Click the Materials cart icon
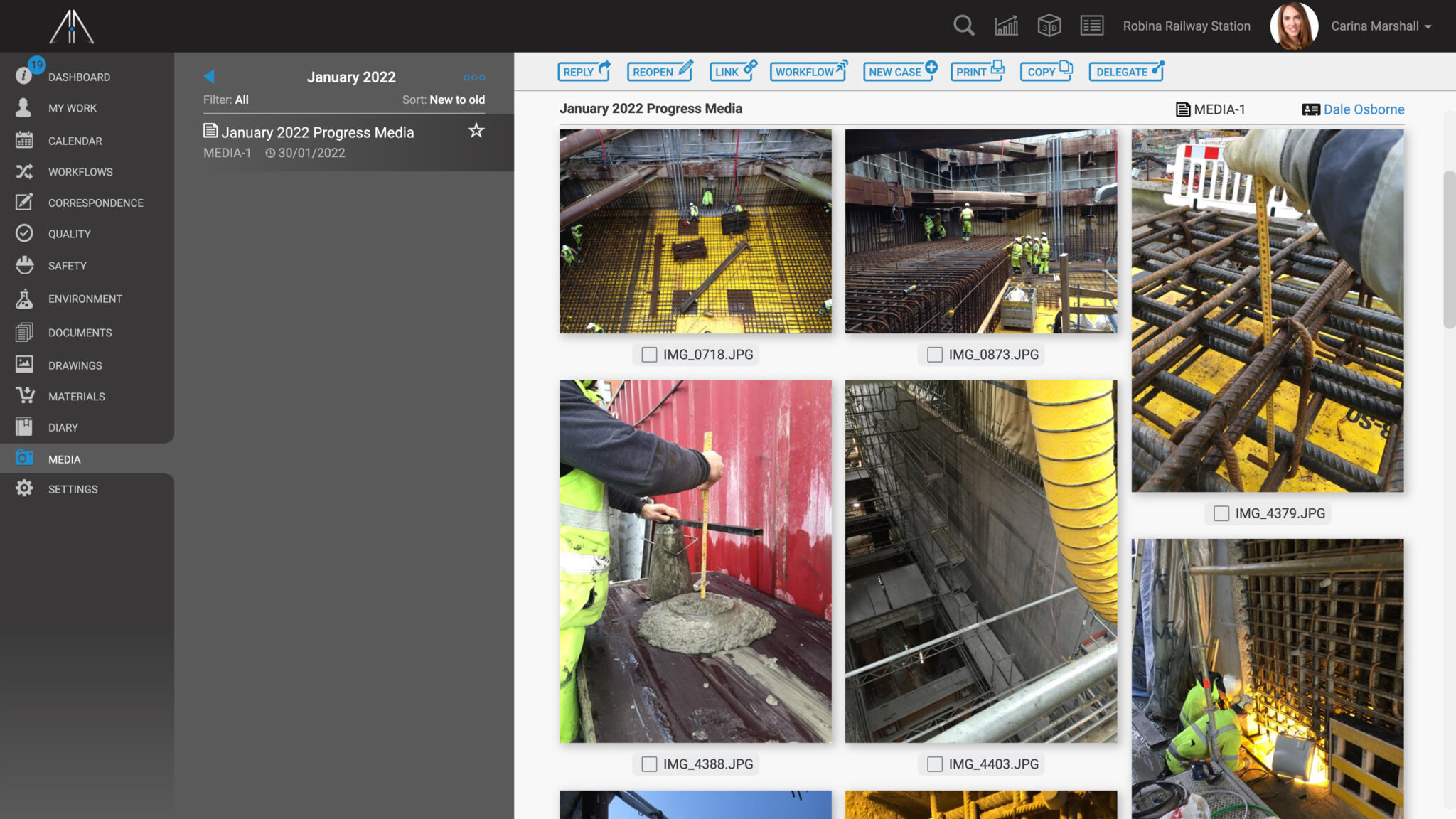Screen dimensions: 1456x819 (25, 395)
